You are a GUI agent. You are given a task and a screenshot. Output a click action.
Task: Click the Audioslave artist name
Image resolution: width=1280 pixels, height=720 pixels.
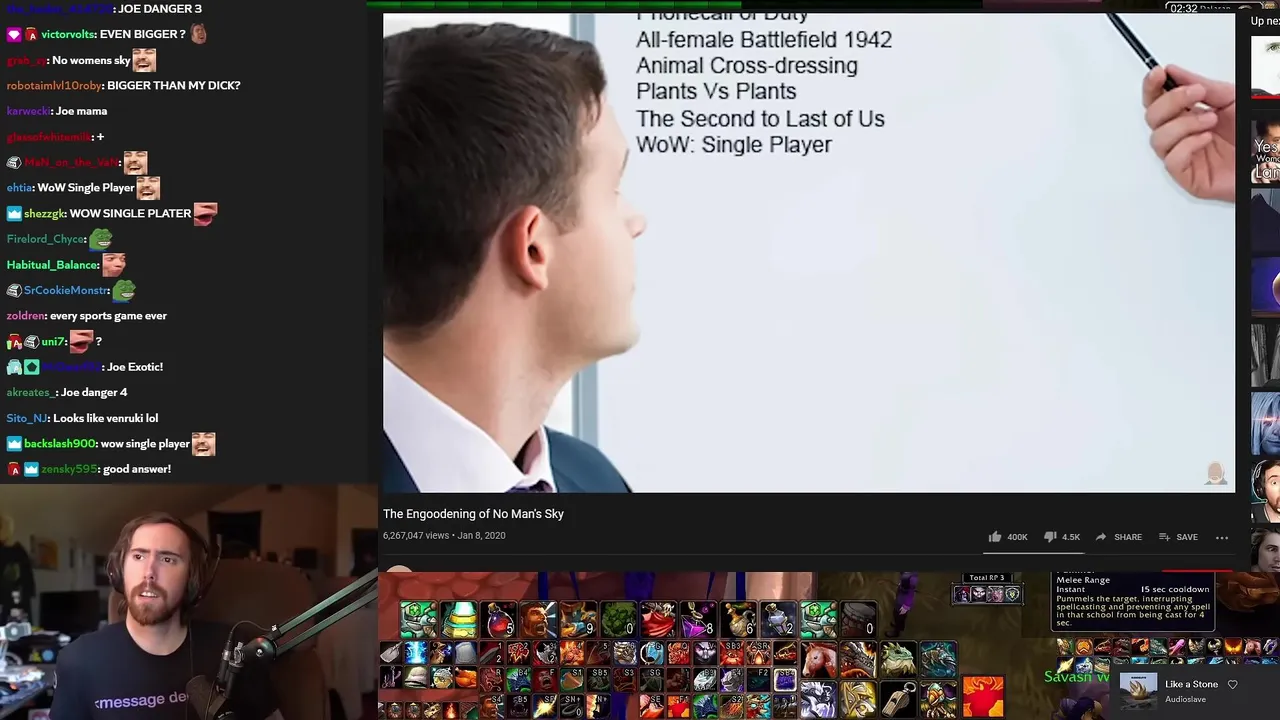point(1185,699)
